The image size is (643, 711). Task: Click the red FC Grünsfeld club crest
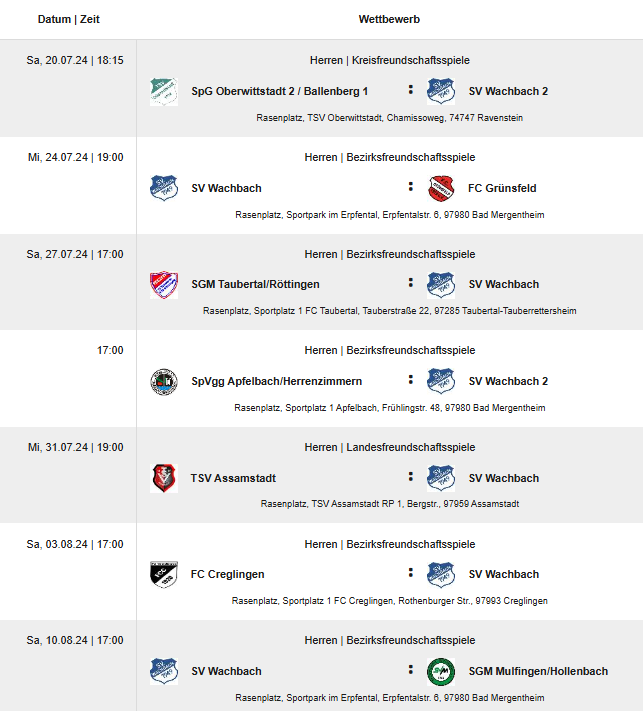click(x=441, y=188)
